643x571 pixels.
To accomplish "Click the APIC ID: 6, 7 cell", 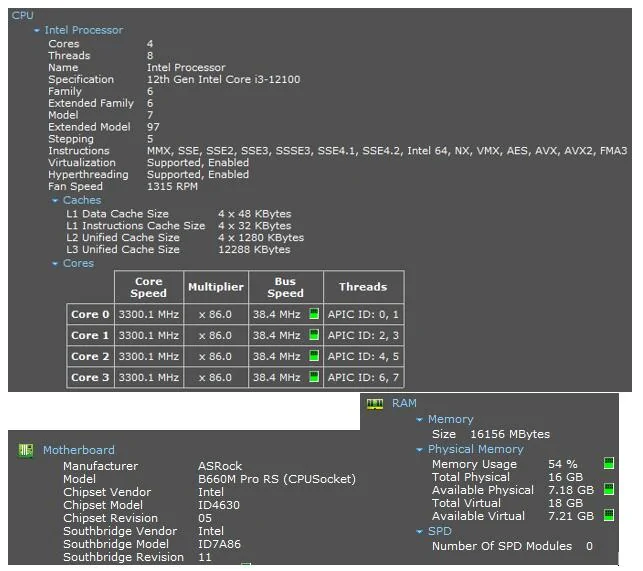I will (363, 377).
